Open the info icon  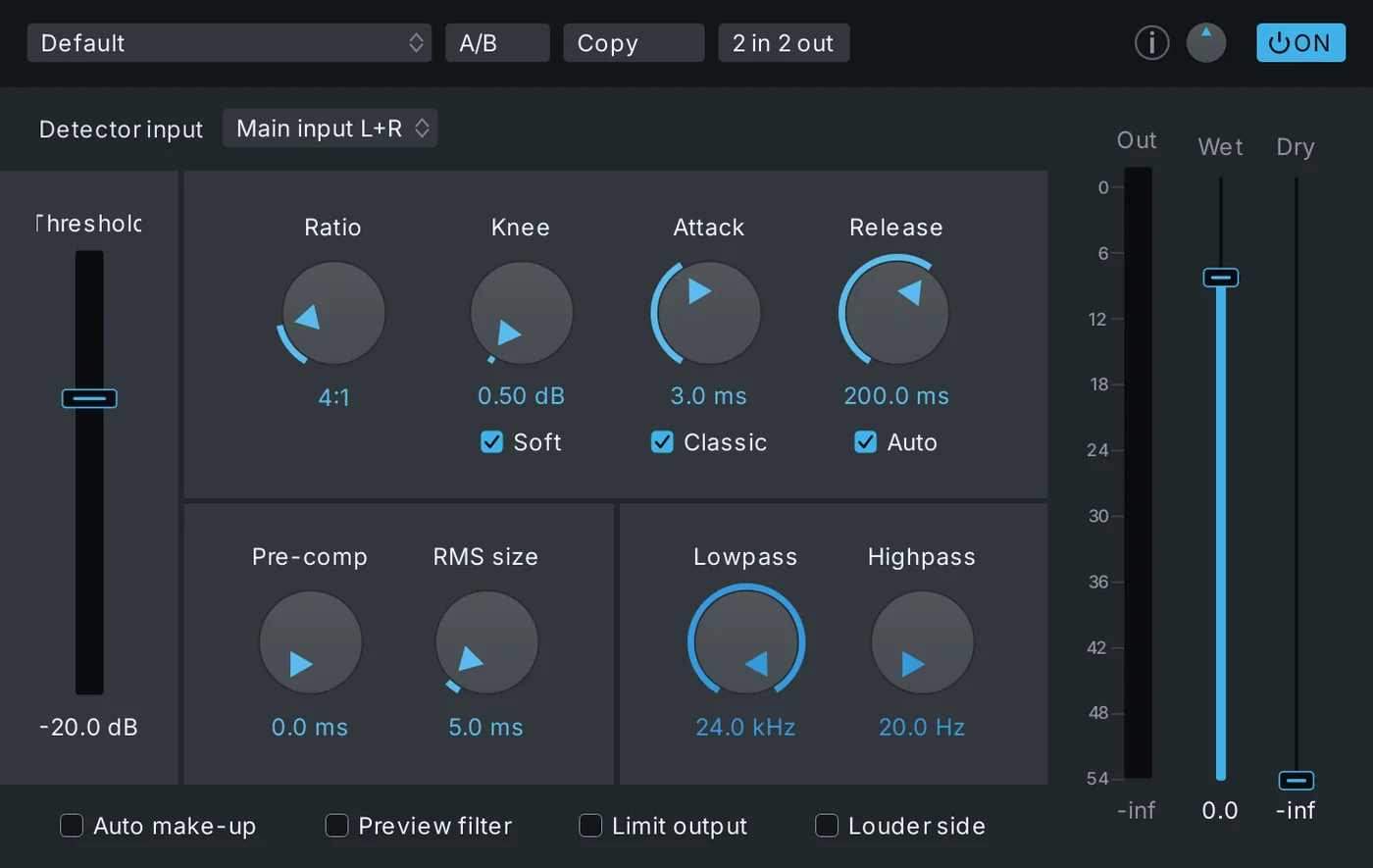coord(1151,43)
